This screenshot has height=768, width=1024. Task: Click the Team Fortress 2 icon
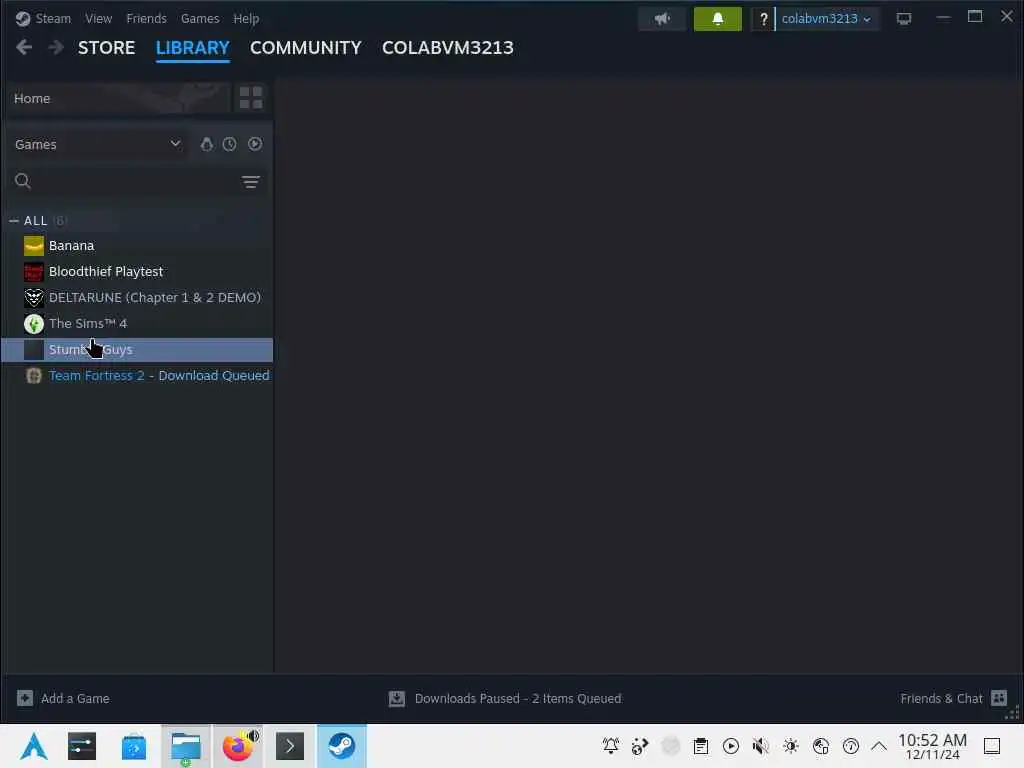click(x=34, y=376)
